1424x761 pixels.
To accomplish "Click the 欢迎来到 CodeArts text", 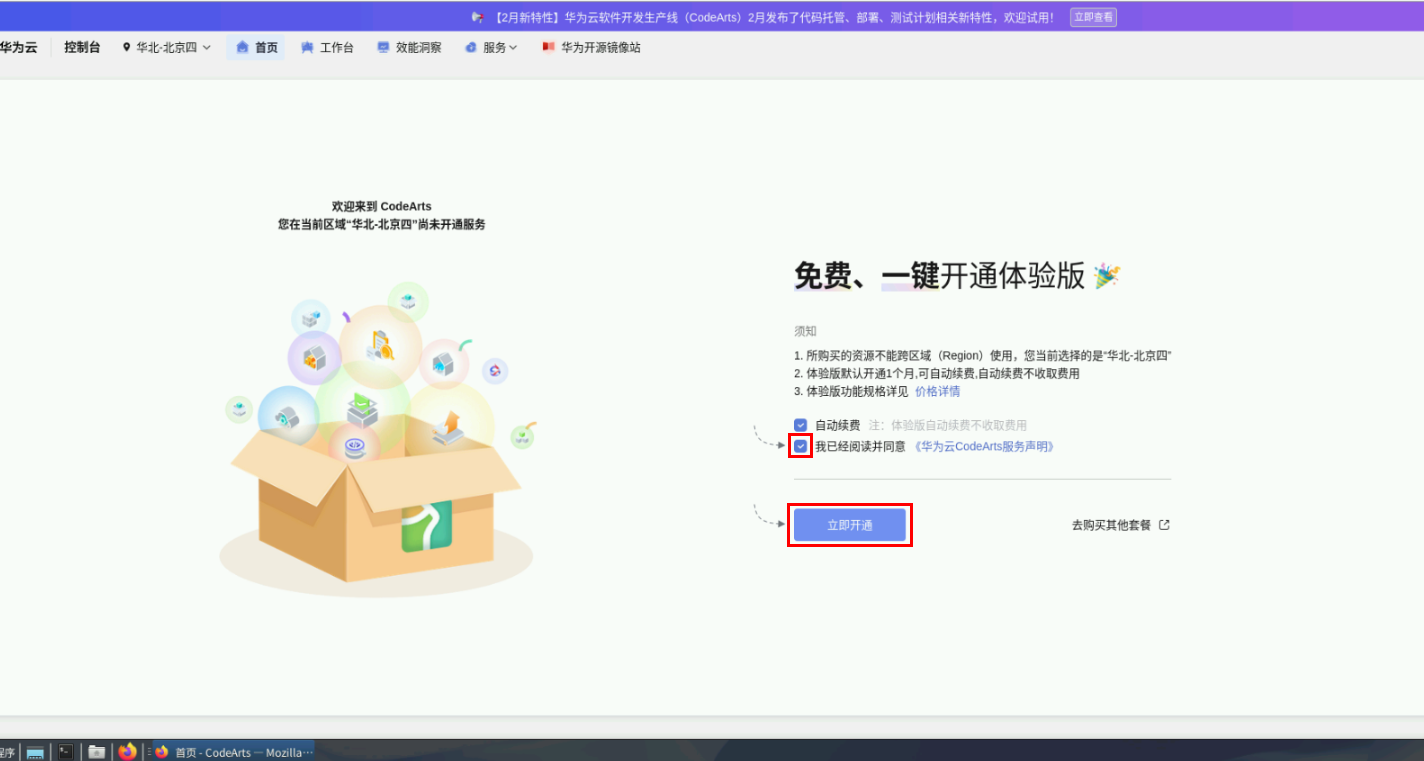I will point(382,206).
